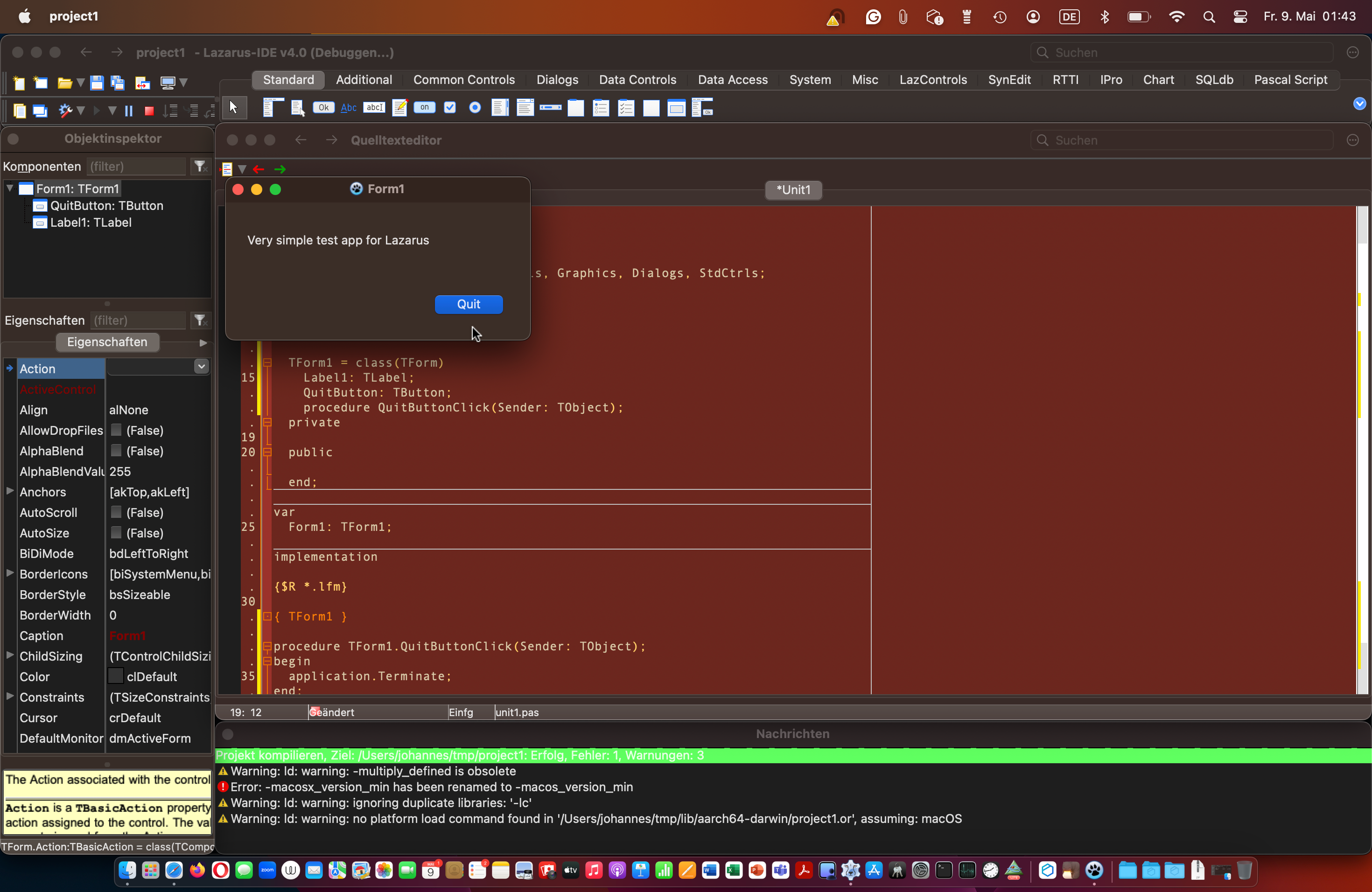Pick the TComboBox component in palette
Screen dimensions: 1372x892
click(x=525, y=107)
